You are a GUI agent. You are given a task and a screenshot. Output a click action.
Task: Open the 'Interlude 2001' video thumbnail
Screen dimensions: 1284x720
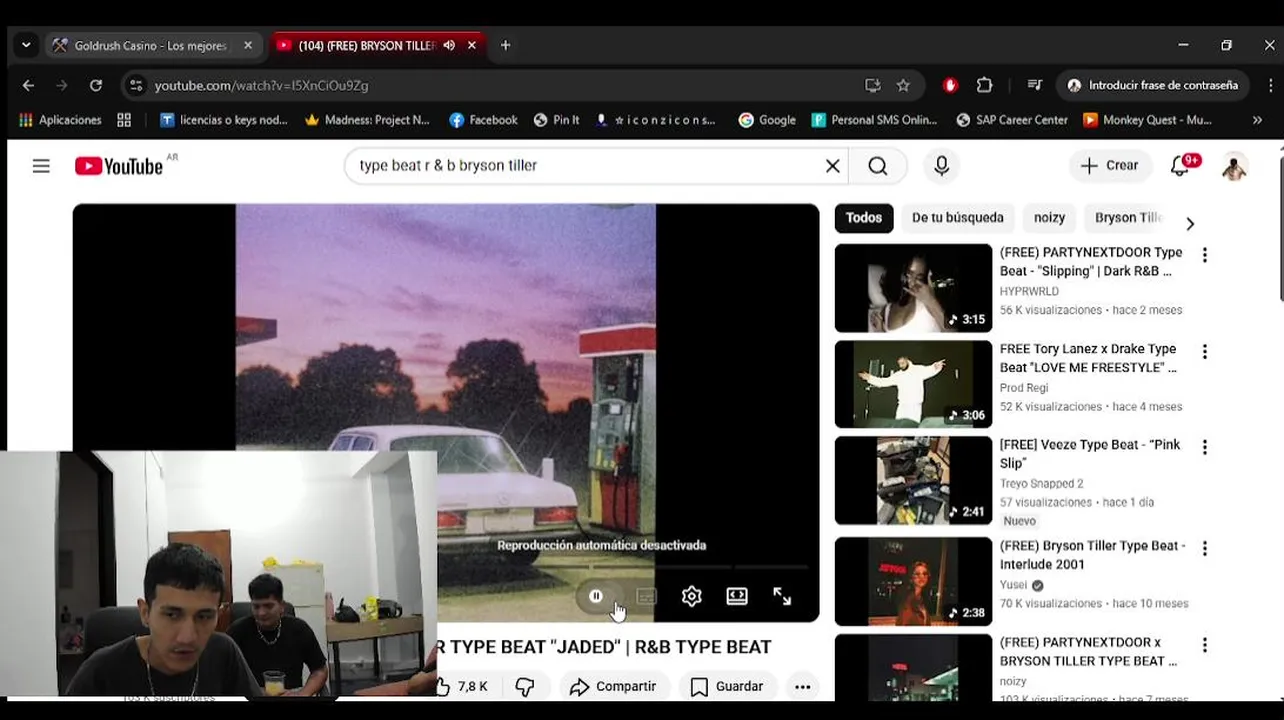pyautogui.click(x=913, y=581)
